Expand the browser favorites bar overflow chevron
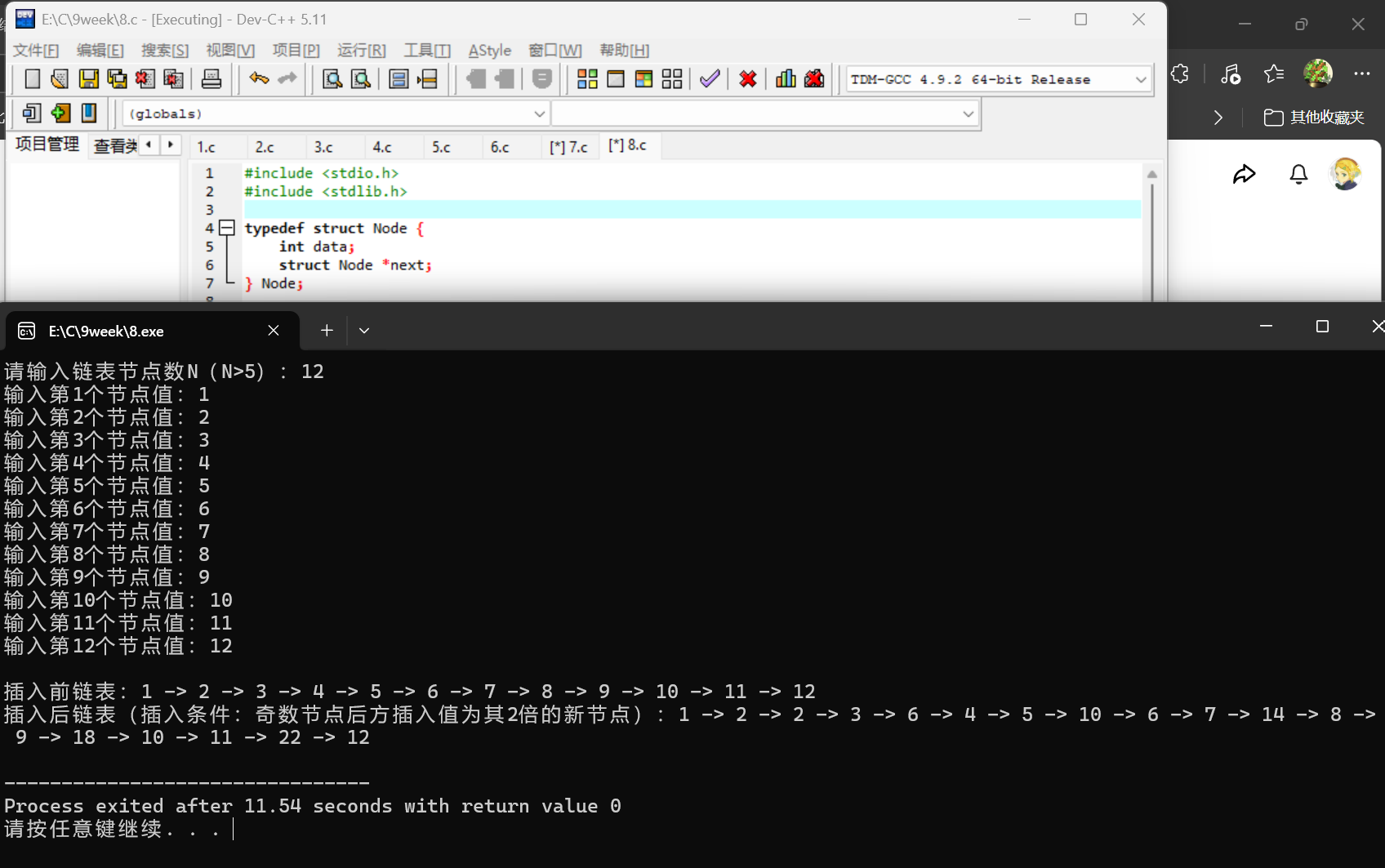The image size is (1385, 868). point(1218,118)
